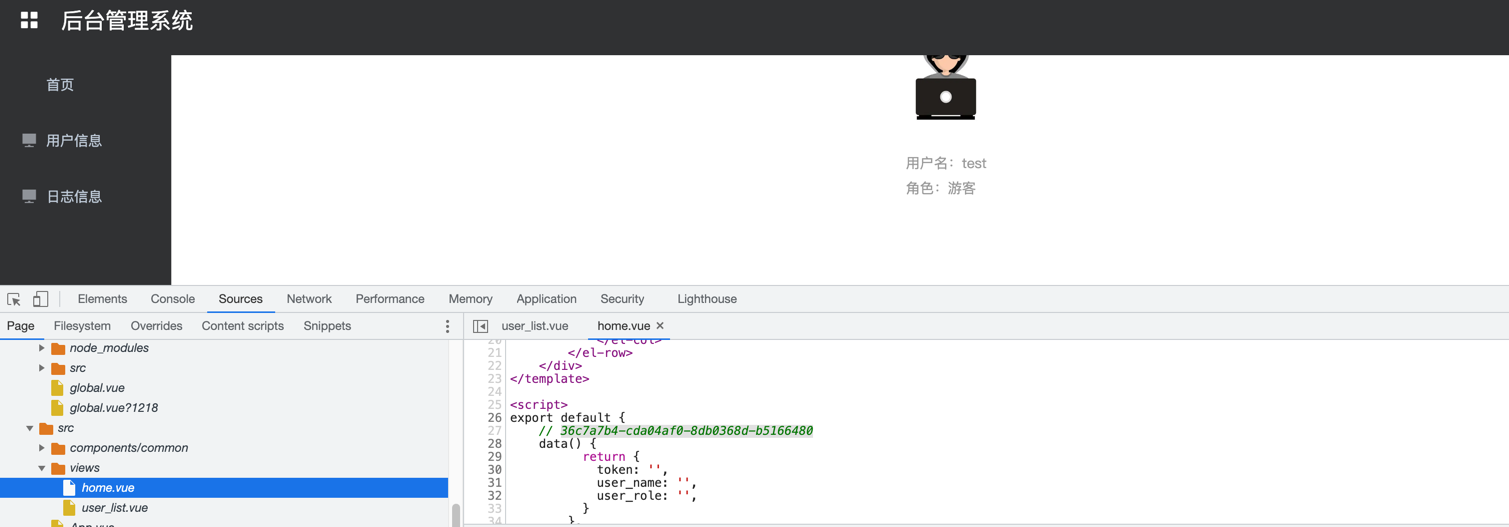This screenshot has height=527, width=1509.
Task: Hide the navigator sidebar panel icon
Action: (x=481, y=326)
